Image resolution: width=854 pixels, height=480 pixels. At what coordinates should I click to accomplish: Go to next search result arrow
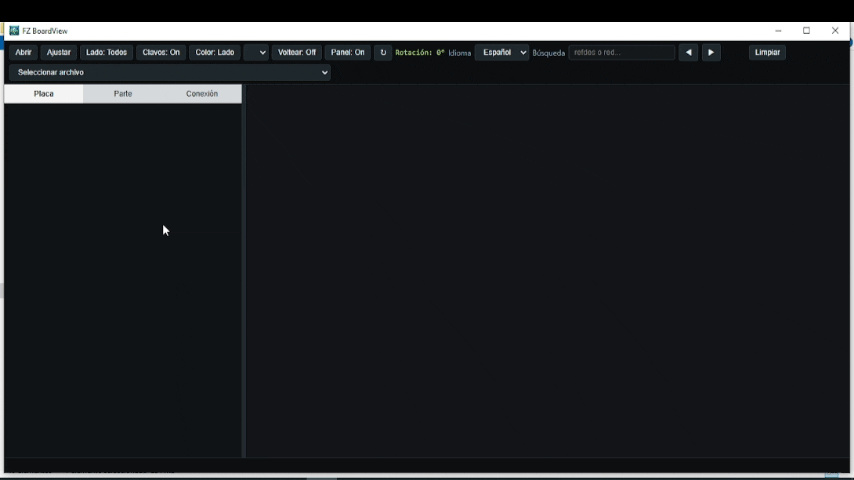coord(711,52)
